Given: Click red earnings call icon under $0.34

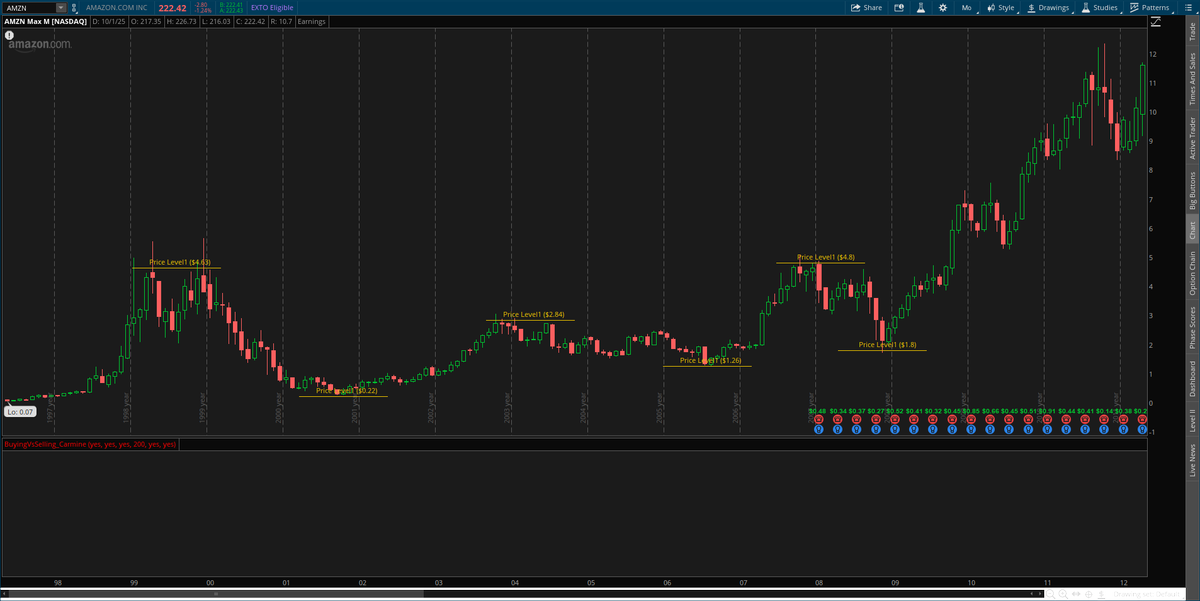Looking at the screenshot, I should 838,419.
